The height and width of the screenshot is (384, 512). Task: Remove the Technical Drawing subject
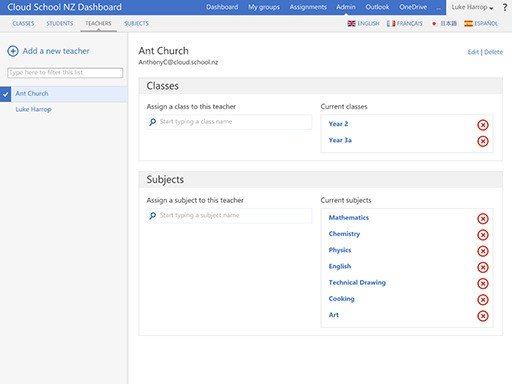(x=483, y=284)
